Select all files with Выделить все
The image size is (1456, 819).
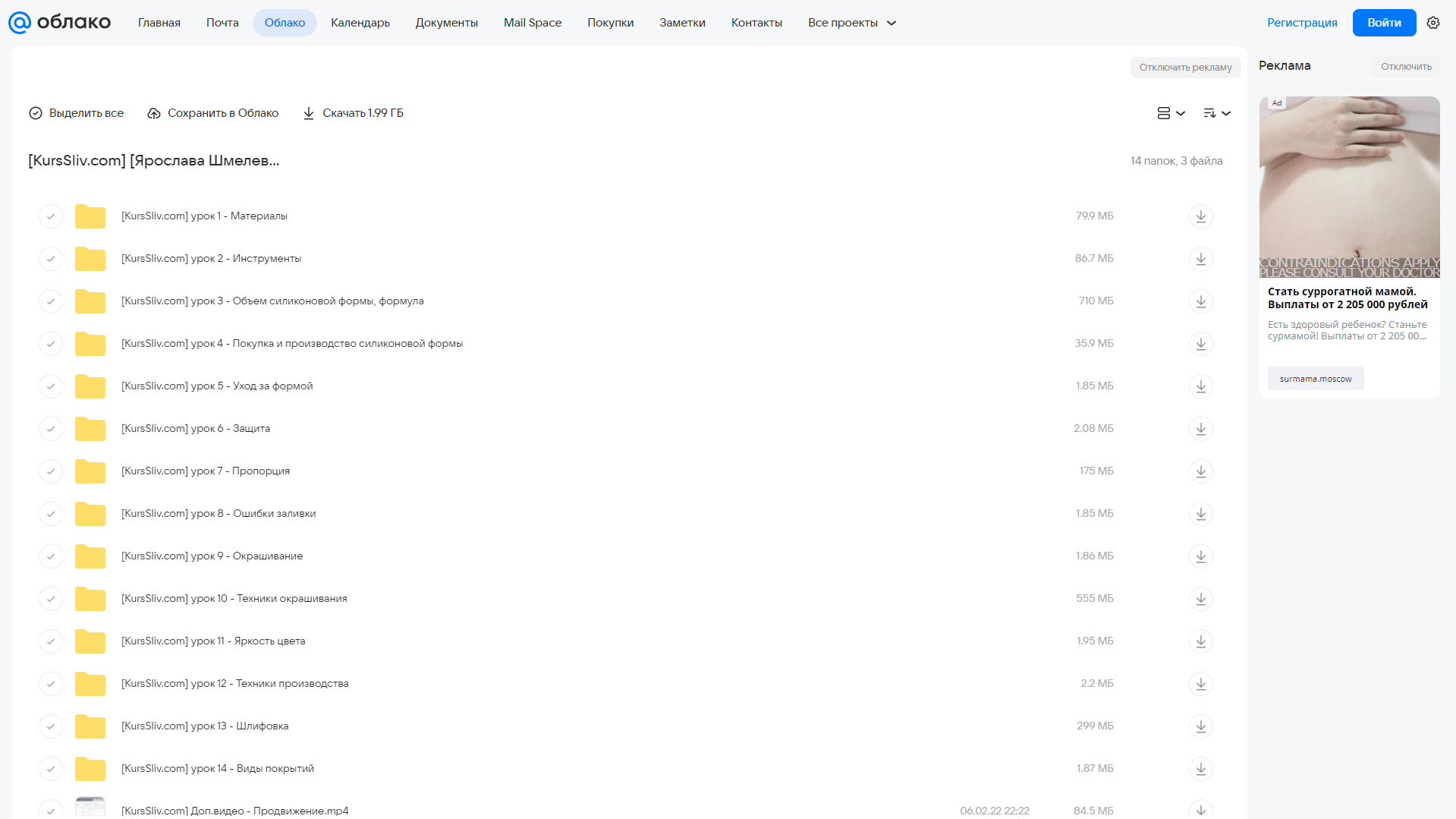(76, 113)
